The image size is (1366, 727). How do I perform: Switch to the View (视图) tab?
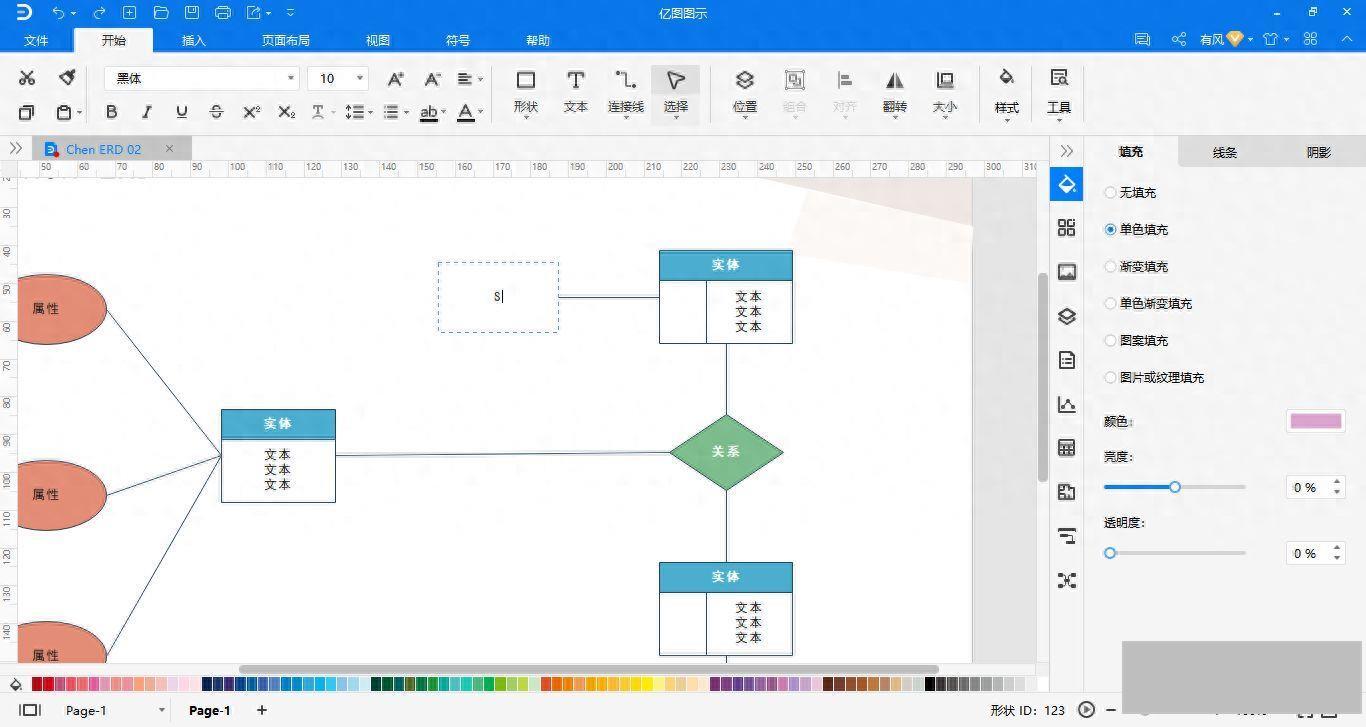click(x=378, y=40)
